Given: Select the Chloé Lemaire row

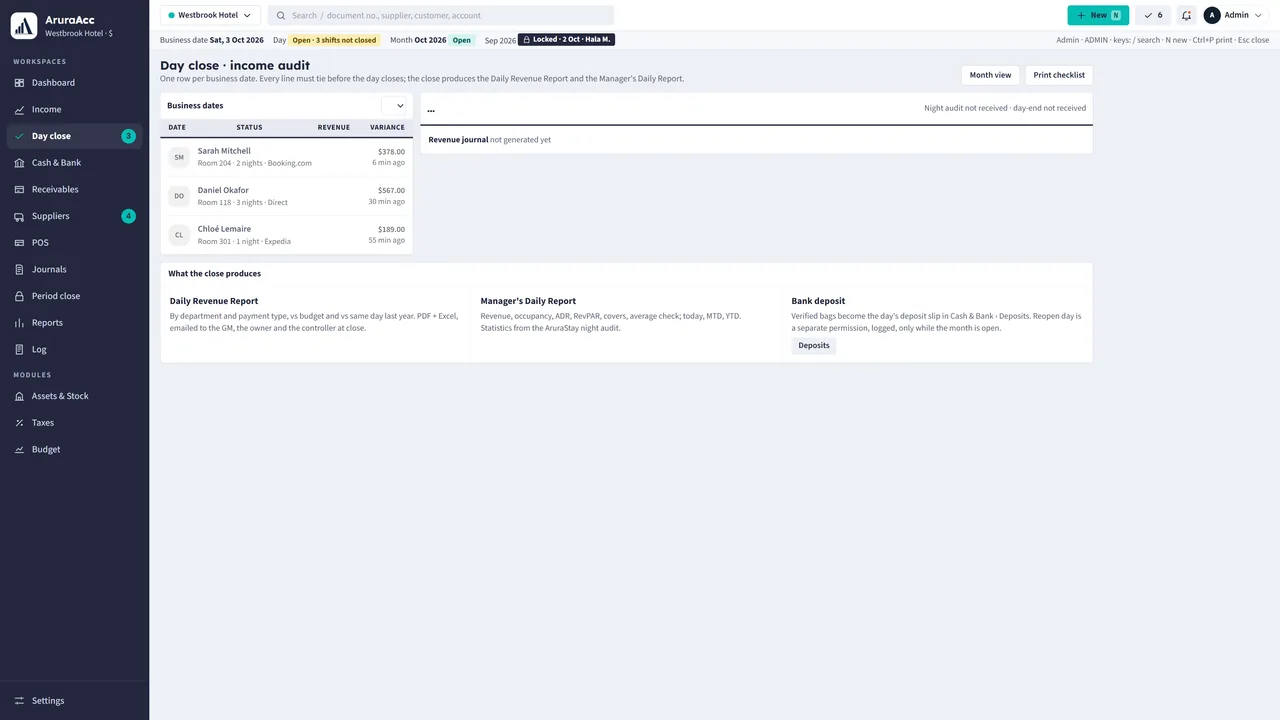Looking at the screenshot, I should 286,235.
